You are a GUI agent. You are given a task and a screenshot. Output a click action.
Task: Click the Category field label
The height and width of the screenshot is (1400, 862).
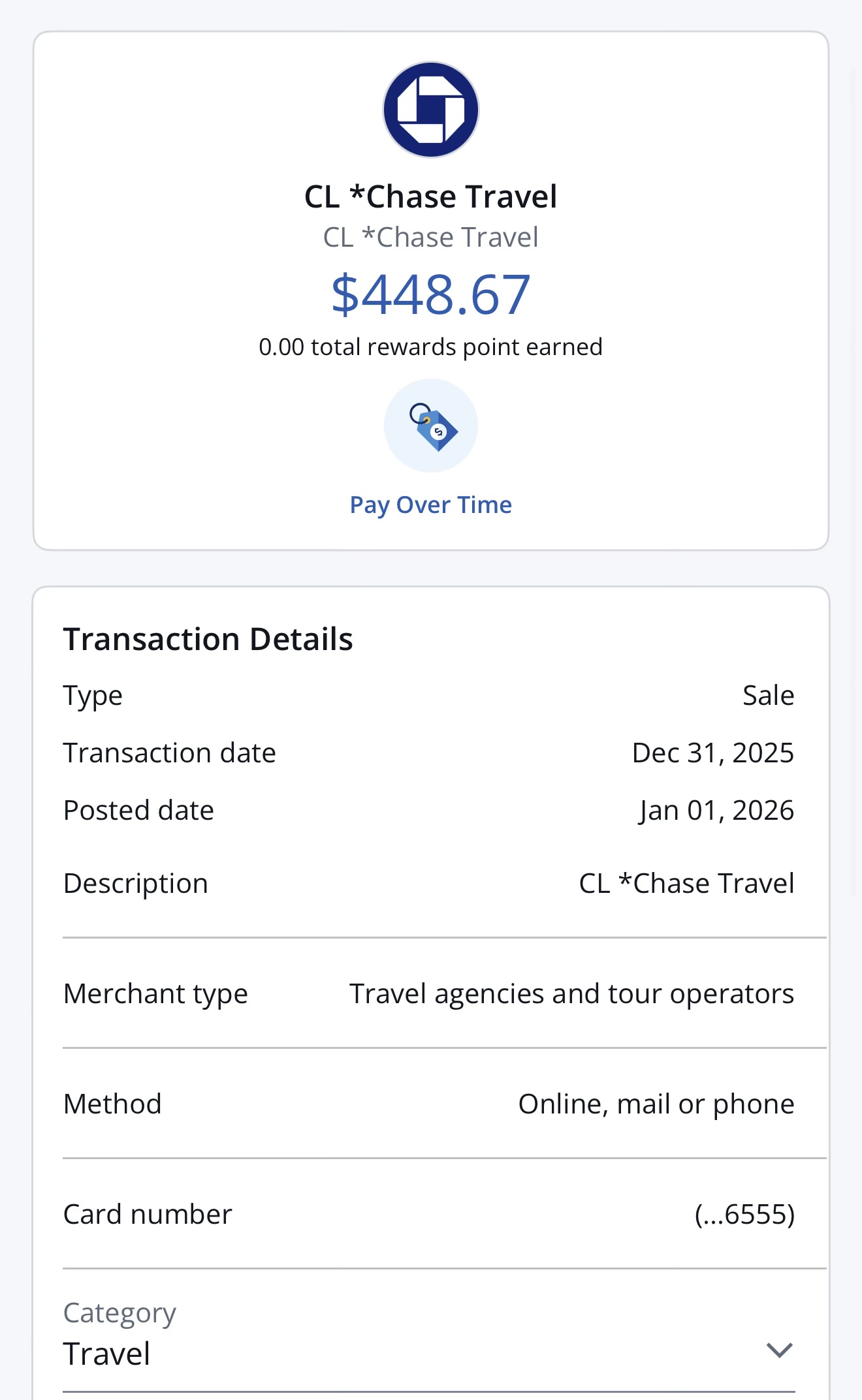pos(120,1313)
